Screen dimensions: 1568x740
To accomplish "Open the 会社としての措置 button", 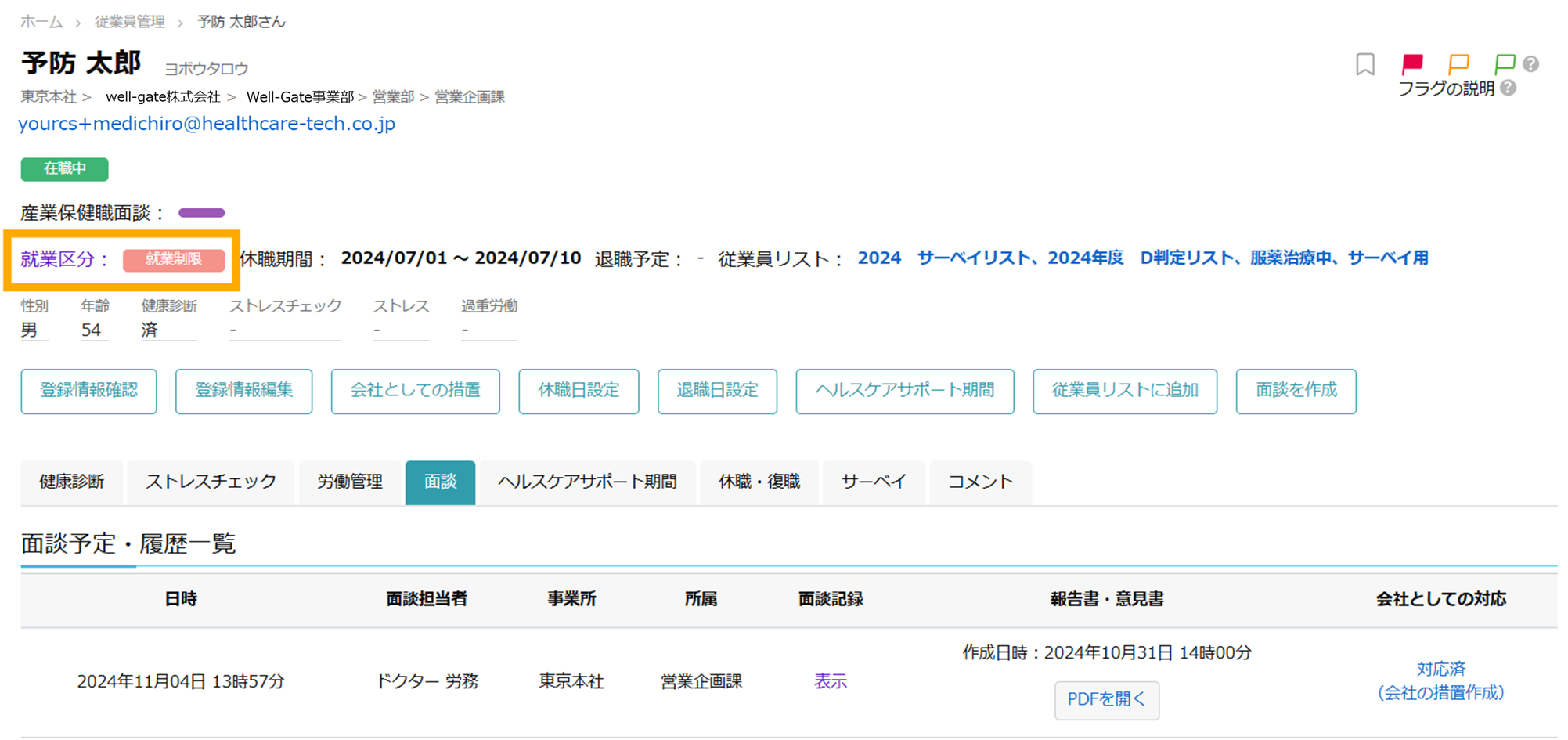I will pyautogui.click(x=416, y=391).
